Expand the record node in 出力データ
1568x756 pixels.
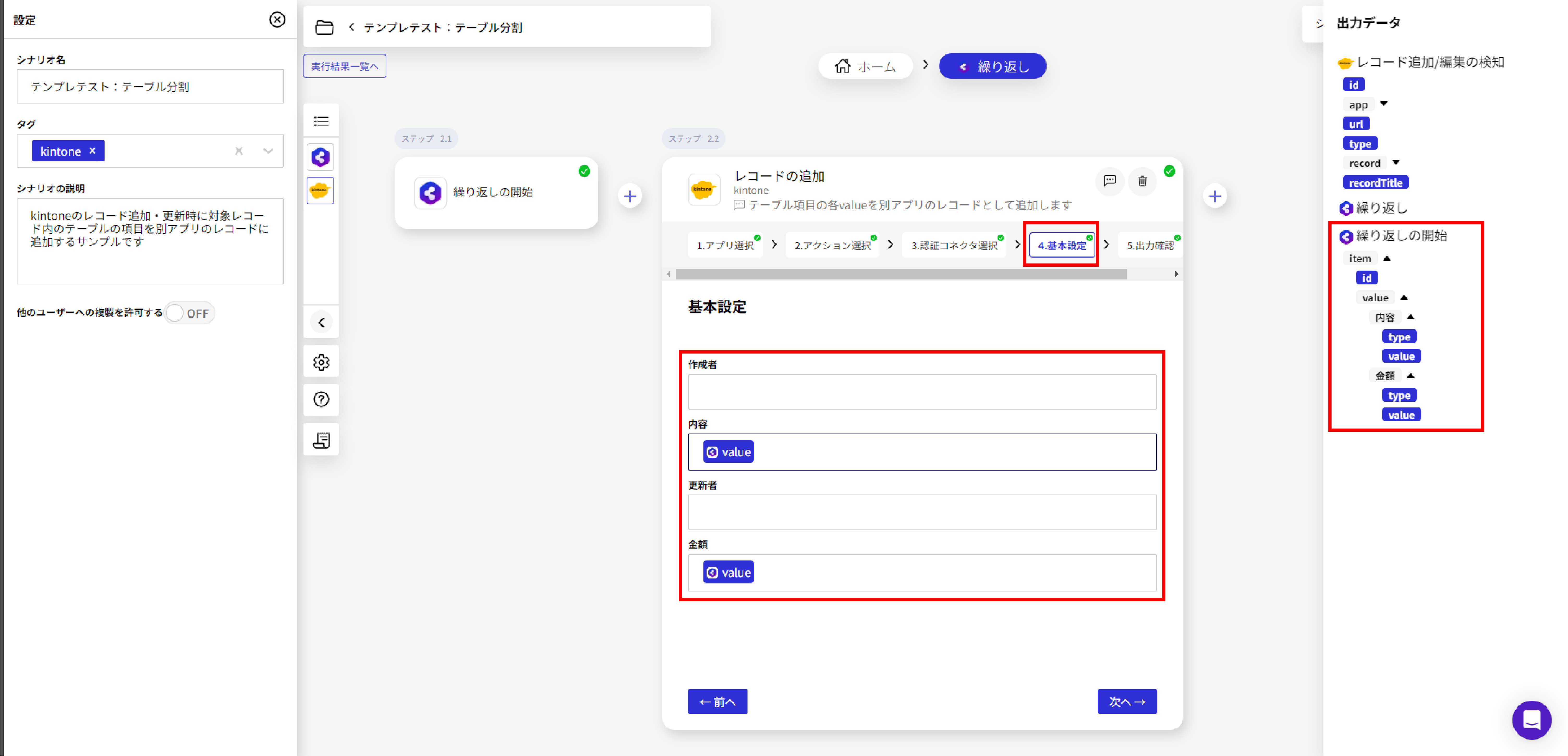[1396, 162]
